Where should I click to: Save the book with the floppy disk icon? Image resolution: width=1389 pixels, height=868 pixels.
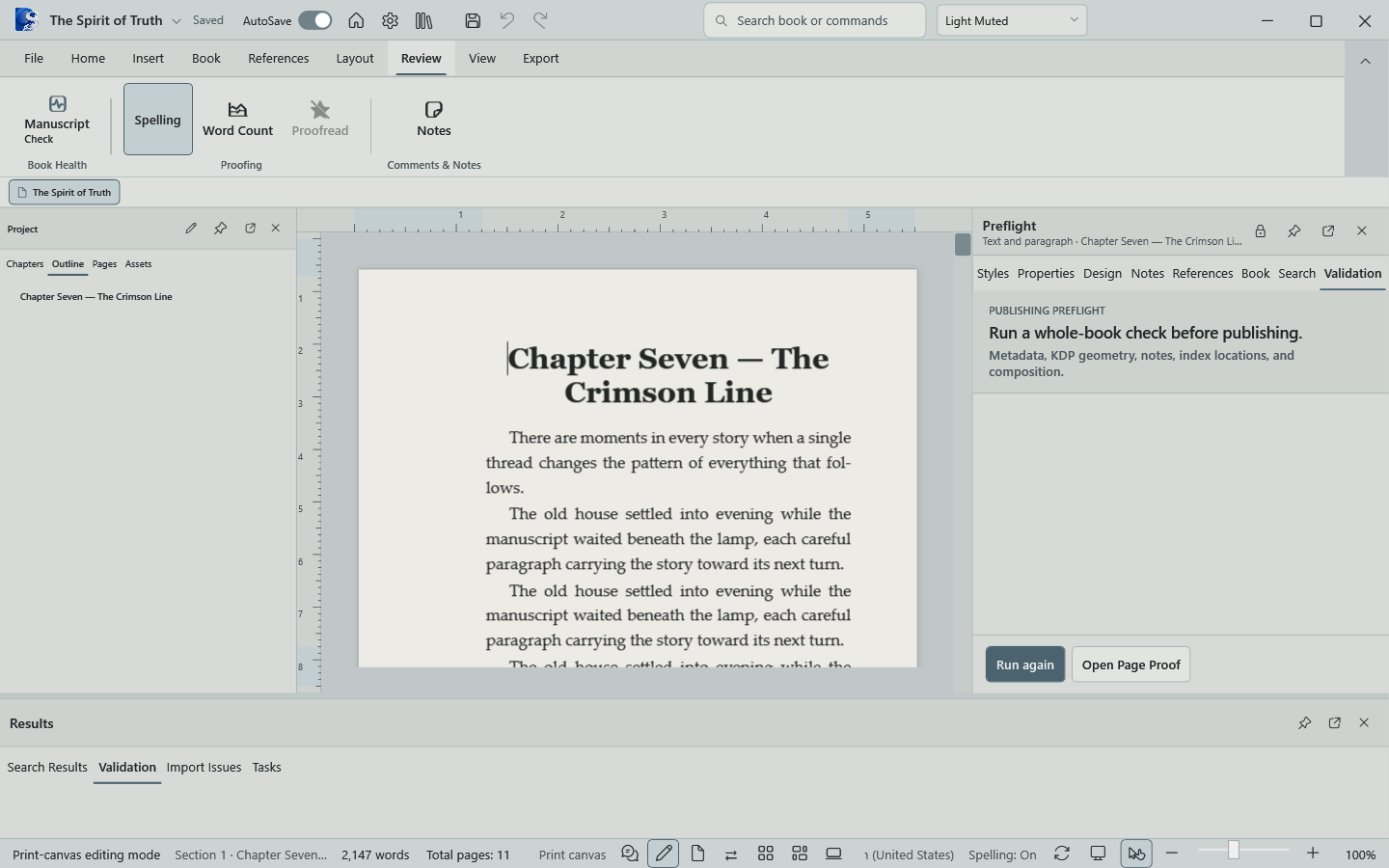pyautogui.click(x=473, y=20)
